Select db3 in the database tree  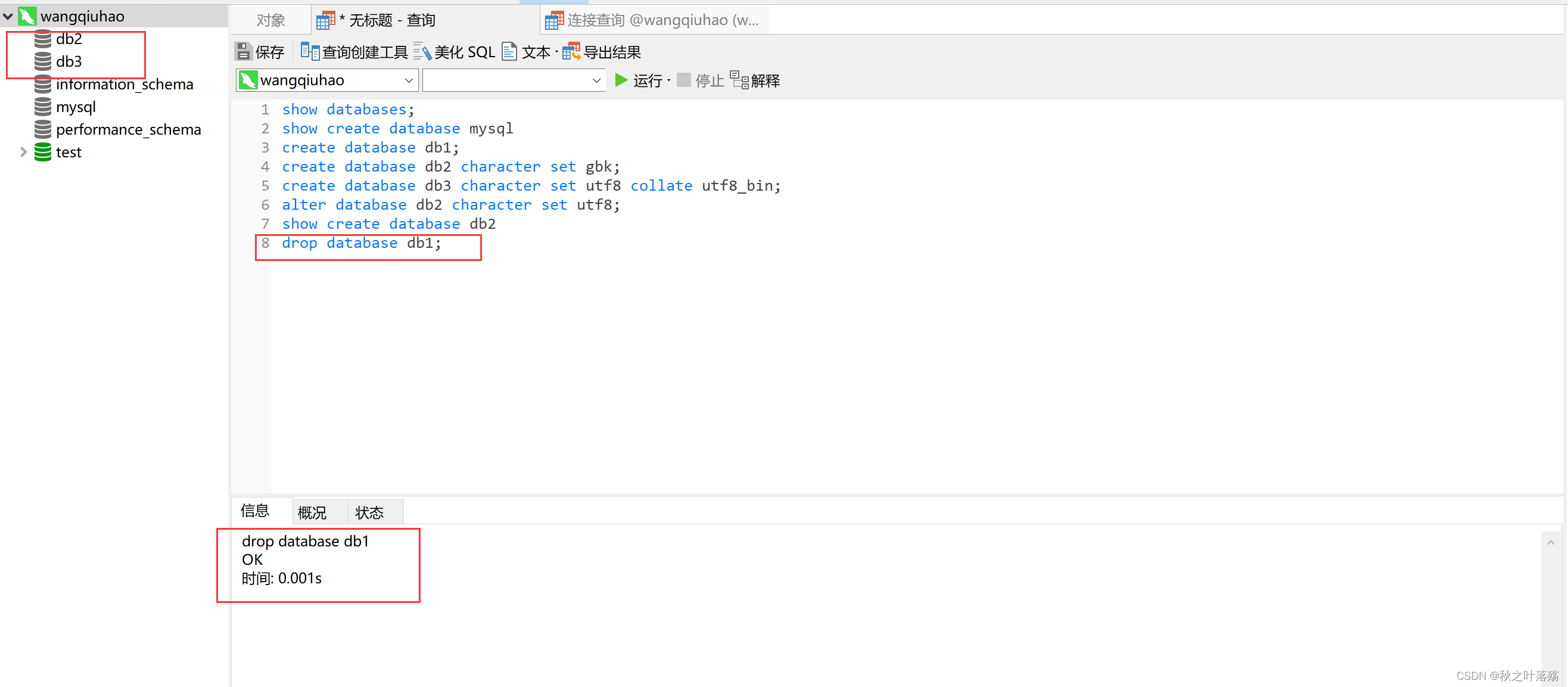point(69,61)
